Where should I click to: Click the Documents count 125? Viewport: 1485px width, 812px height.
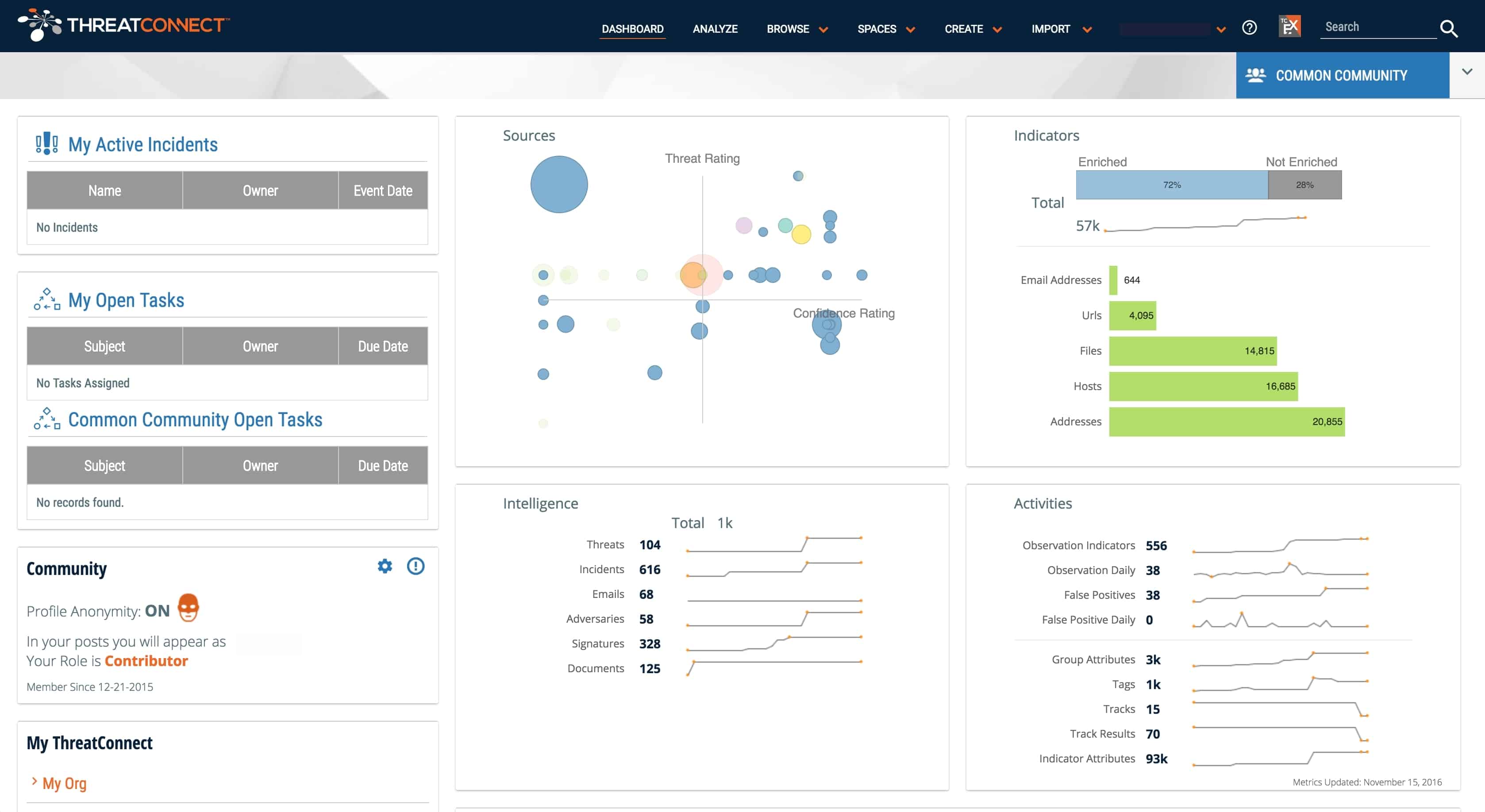pyautogui.click(x=650, y=669)
